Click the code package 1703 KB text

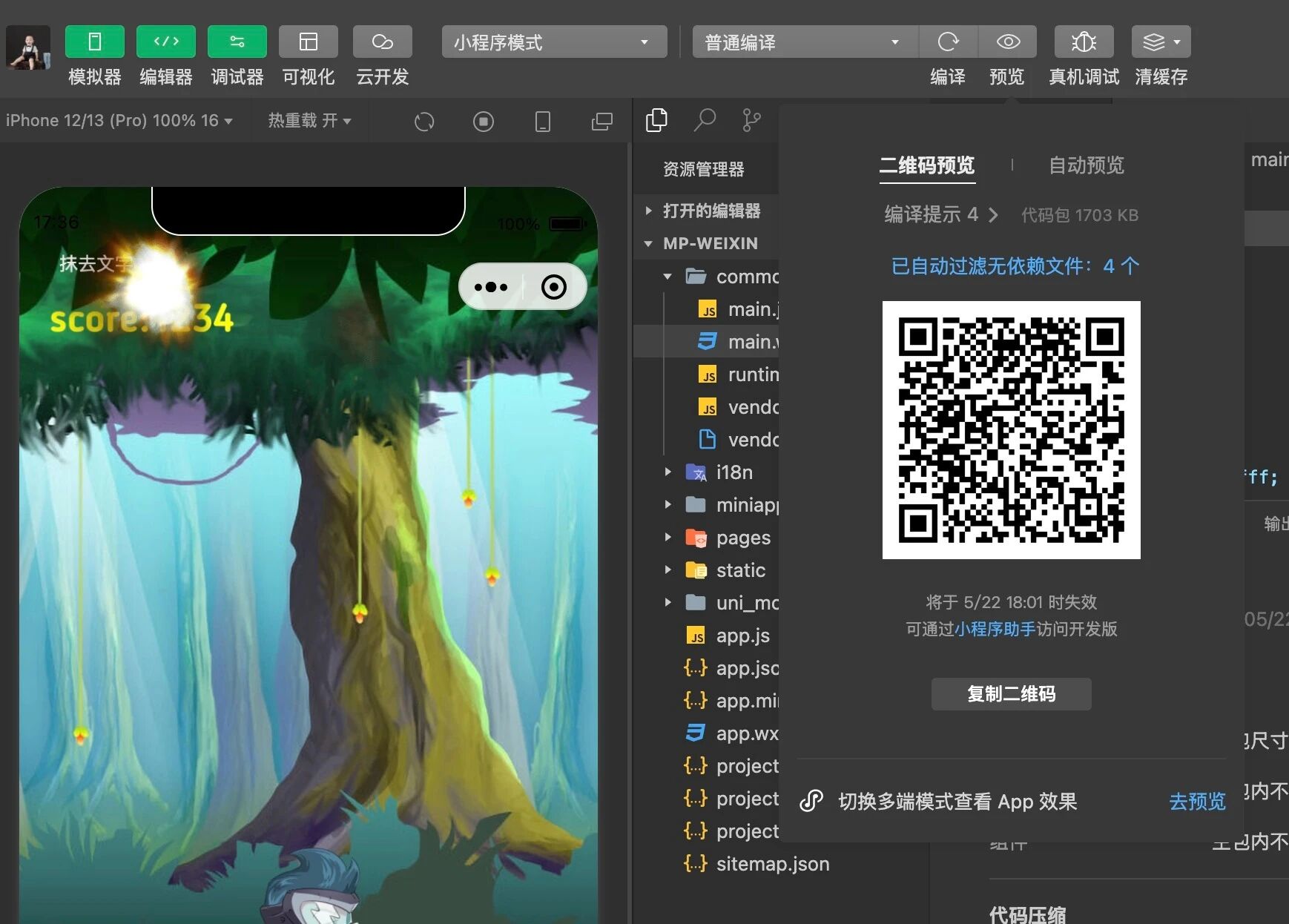(x=1080, y=215)
